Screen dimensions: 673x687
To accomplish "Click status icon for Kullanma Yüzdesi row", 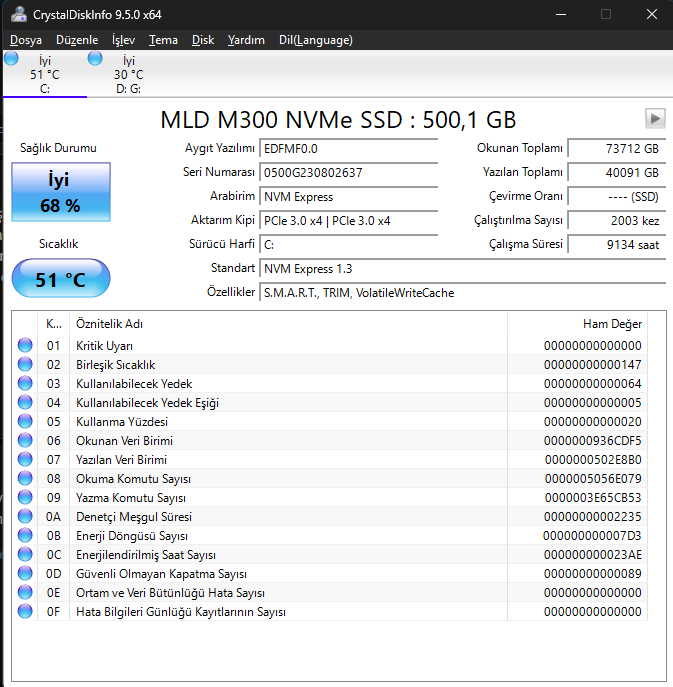I will (25, 421).
